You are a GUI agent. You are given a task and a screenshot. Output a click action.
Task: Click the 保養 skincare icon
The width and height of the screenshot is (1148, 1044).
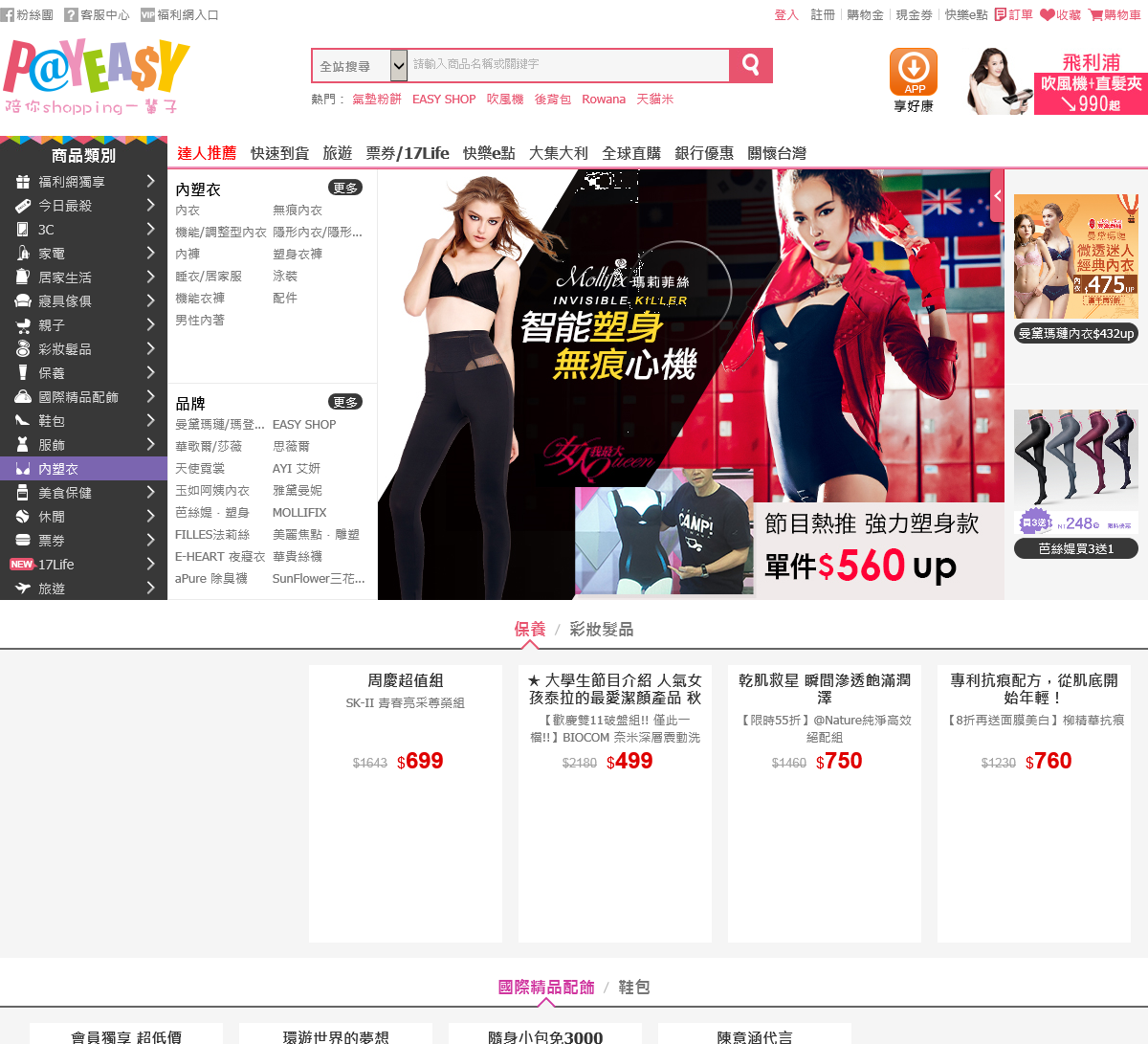(23, 373)
